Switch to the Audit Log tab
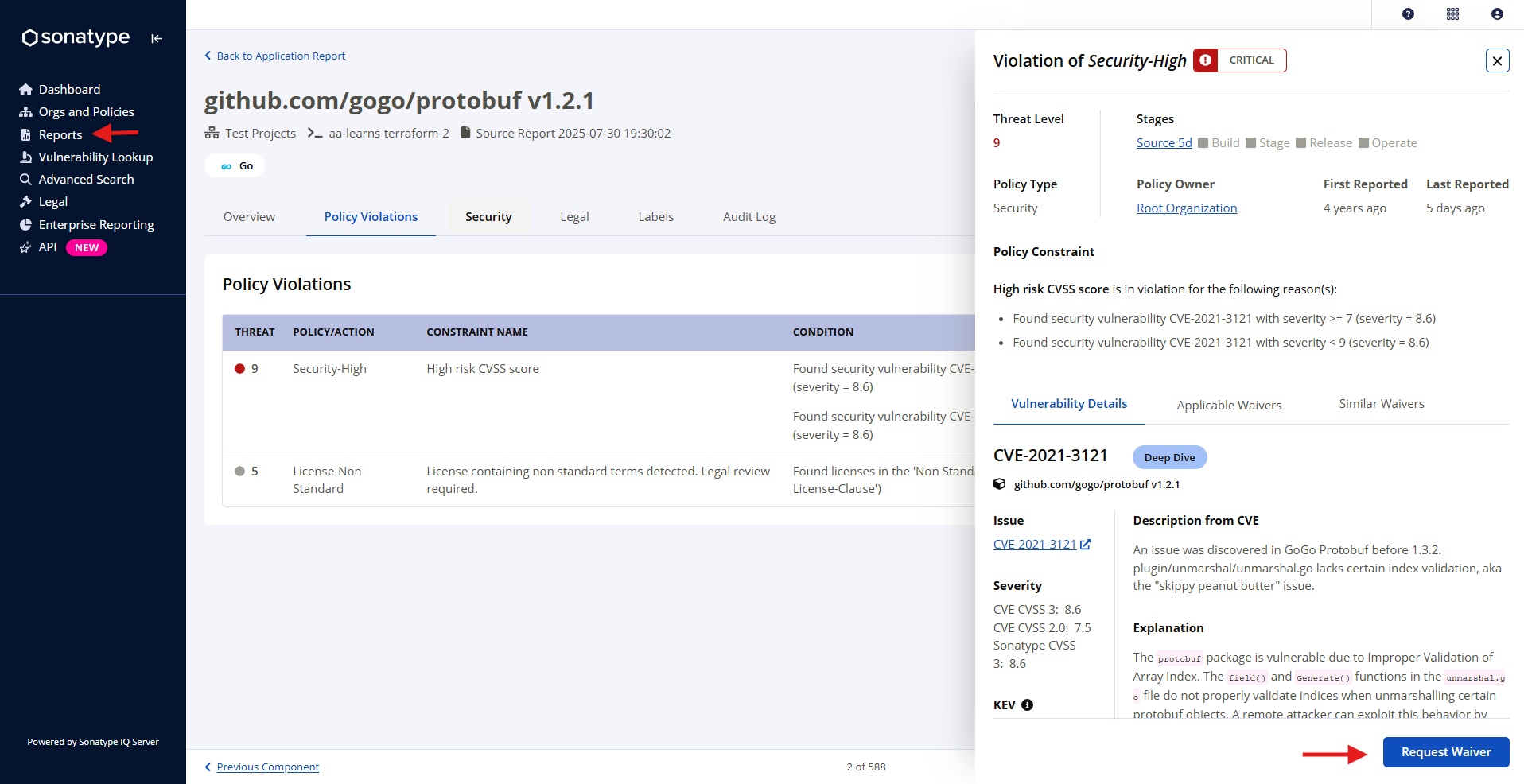 (749, 217)
